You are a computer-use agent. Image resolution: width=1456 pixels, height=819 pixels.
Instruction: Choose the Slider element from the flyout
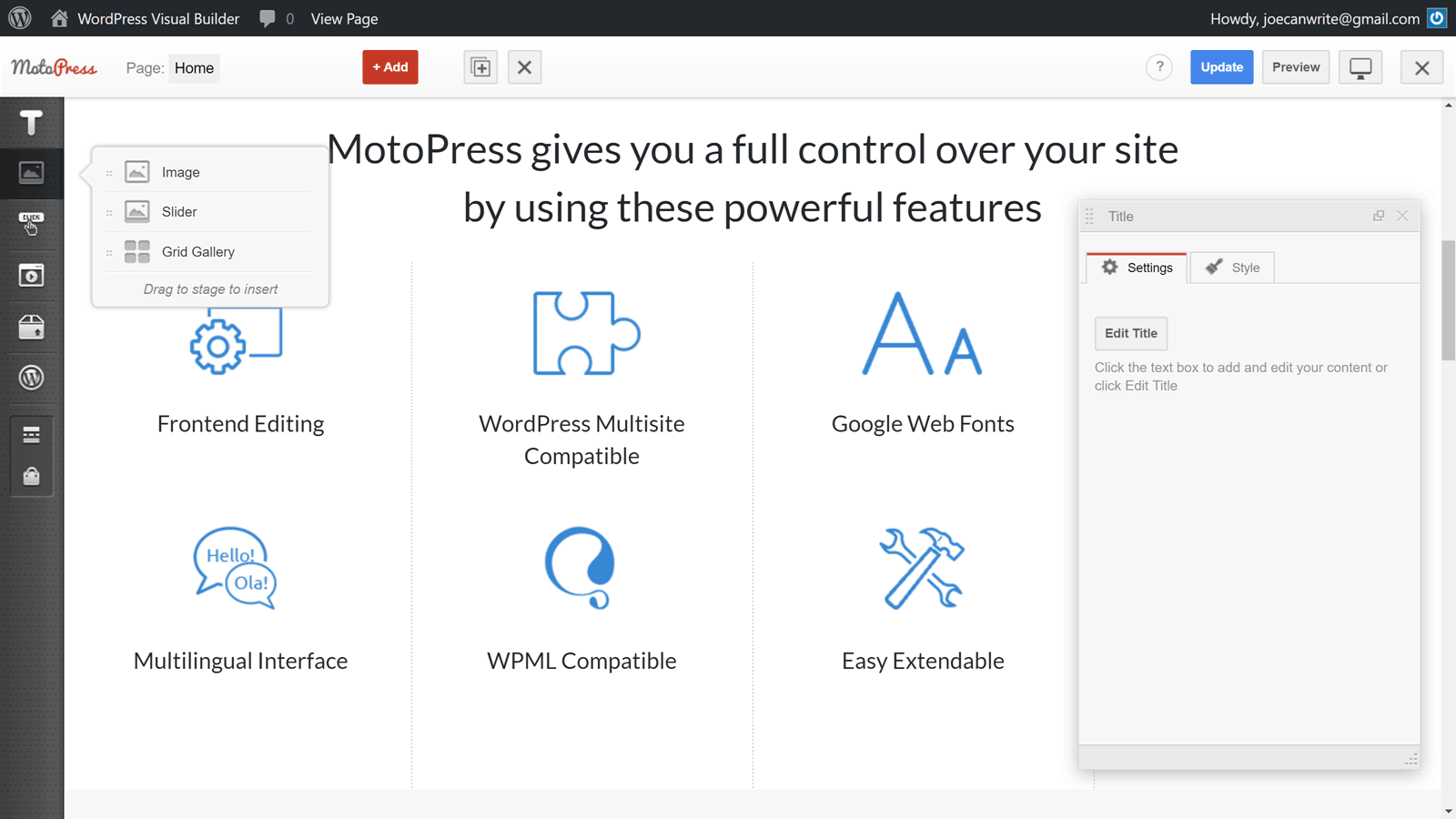click(x=179, y=211)
